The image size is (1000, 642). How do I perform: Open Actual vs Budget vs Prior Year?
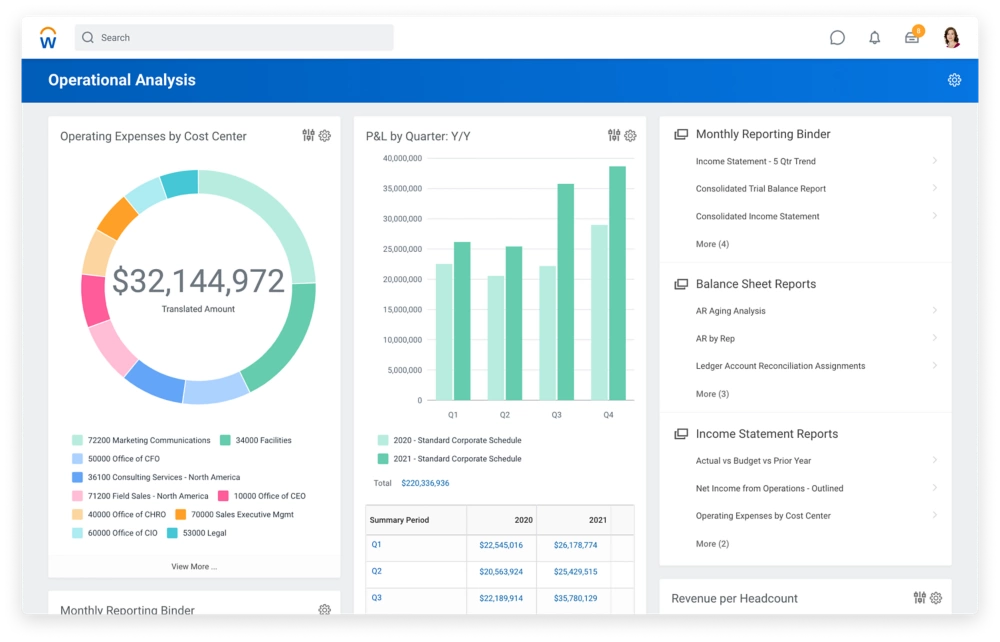[753, 461]
